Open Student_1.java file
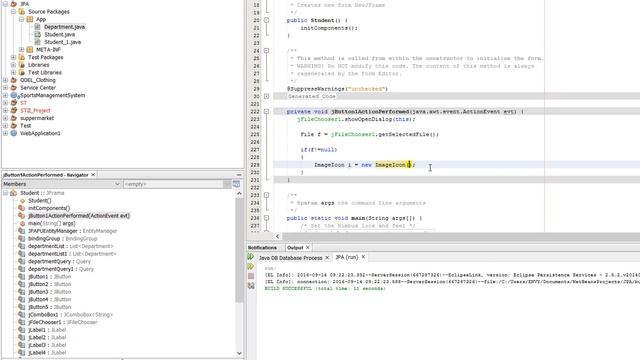This screenshot has height=360, width=640. click(x=62, y=42)
